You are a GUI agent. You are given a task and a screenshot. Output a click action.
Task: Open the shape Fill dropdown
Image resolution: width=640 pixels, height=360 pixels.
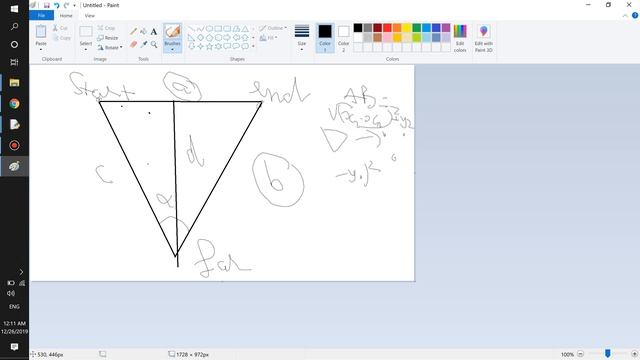pyautogui.click(x=269, y=38)
